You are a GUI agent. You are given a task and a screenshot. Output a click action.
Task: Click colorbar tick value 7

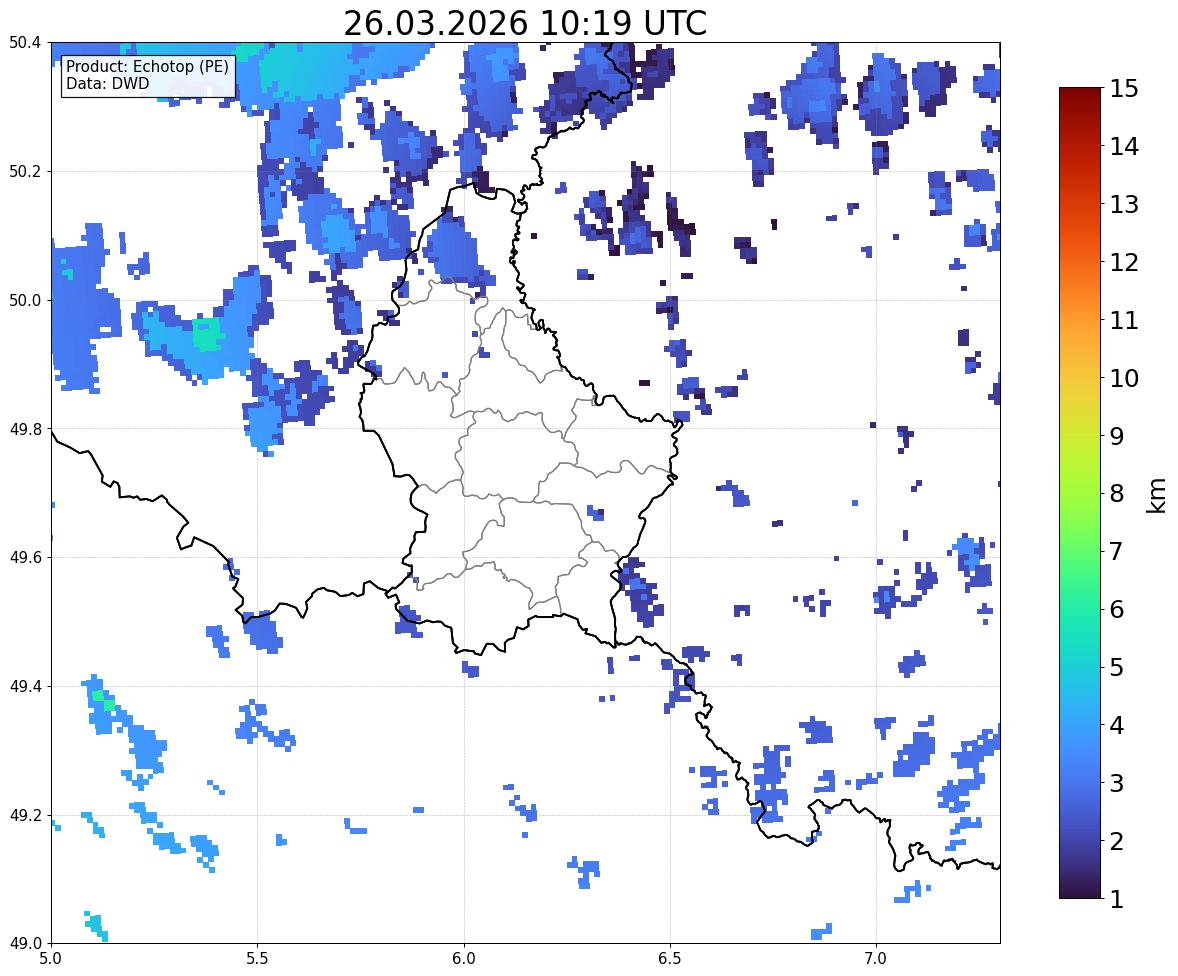(x=1117, y=551)
